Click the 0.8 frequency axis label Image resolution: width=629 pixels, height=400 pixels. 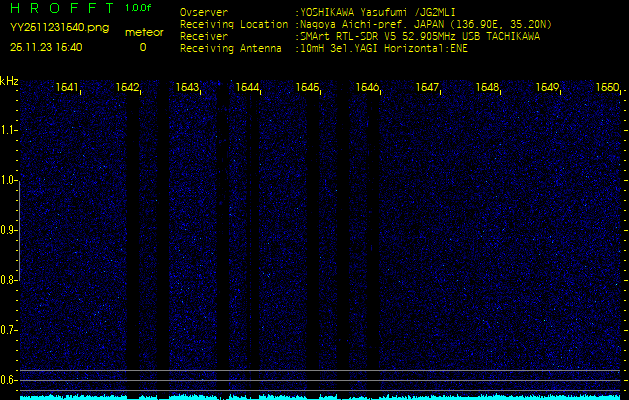tap(8, 280)
